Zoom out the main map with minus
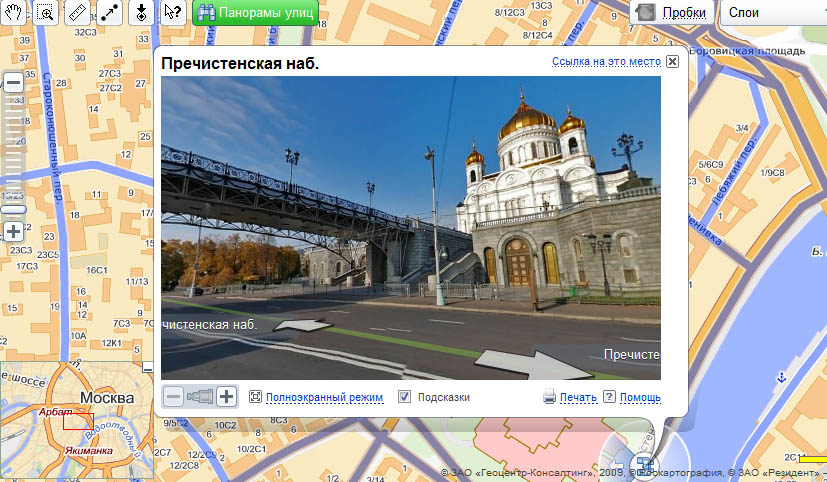The image size is (827, 482). (14, 83)
